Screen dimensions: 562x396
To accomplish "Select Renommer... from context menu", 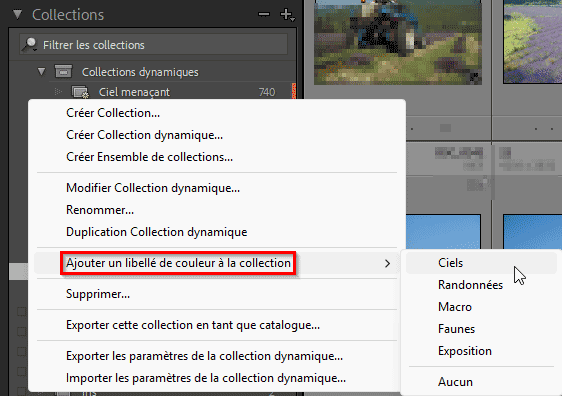I will (100, 210).
